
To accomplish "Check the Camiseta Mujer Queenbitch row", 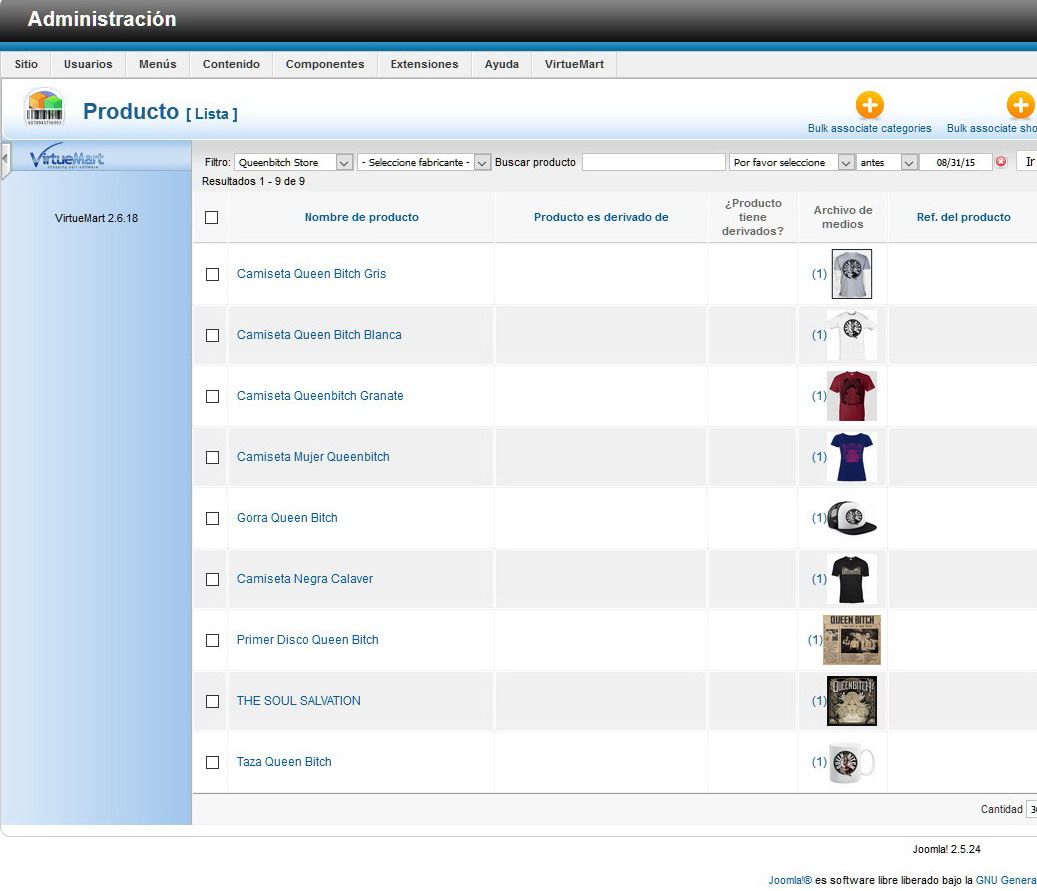I will 212,457.
